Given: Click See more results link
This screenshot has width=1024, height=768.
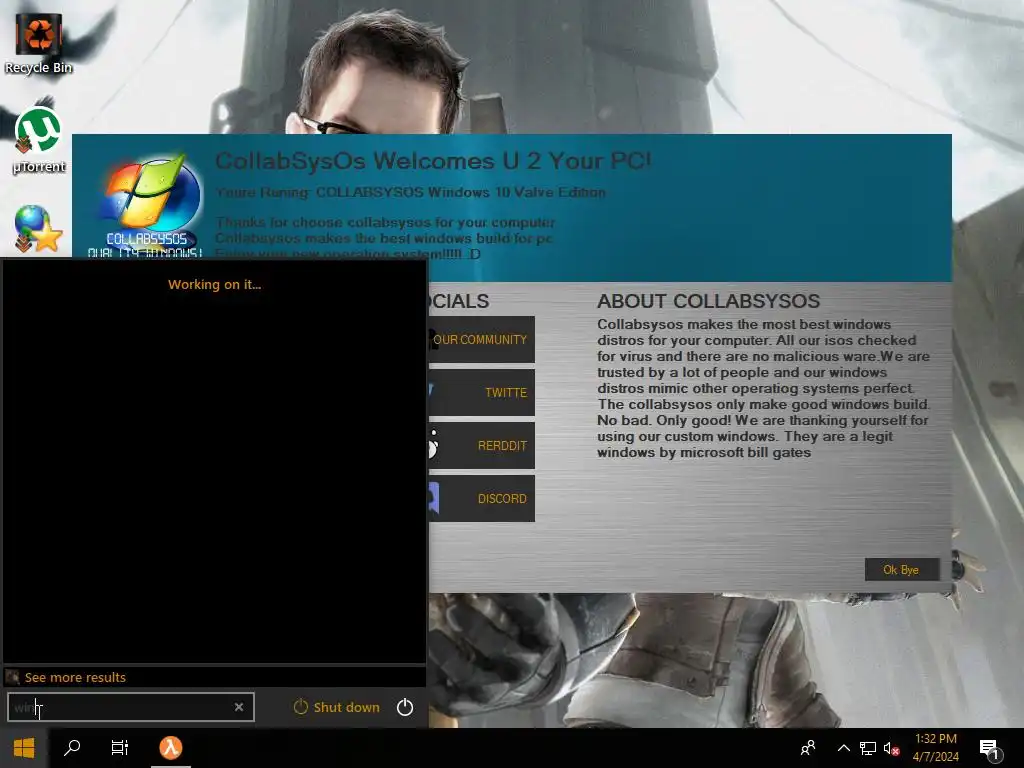Looking at the screenshot, I should click(75, 677).
